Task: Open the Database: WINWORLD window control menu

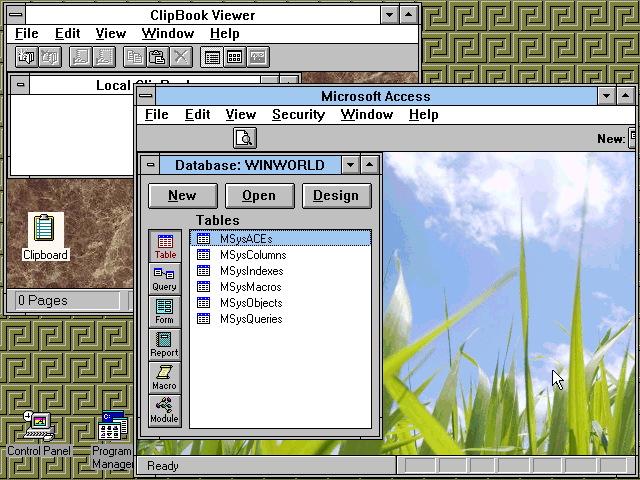Action: click(x=151, y=165)
